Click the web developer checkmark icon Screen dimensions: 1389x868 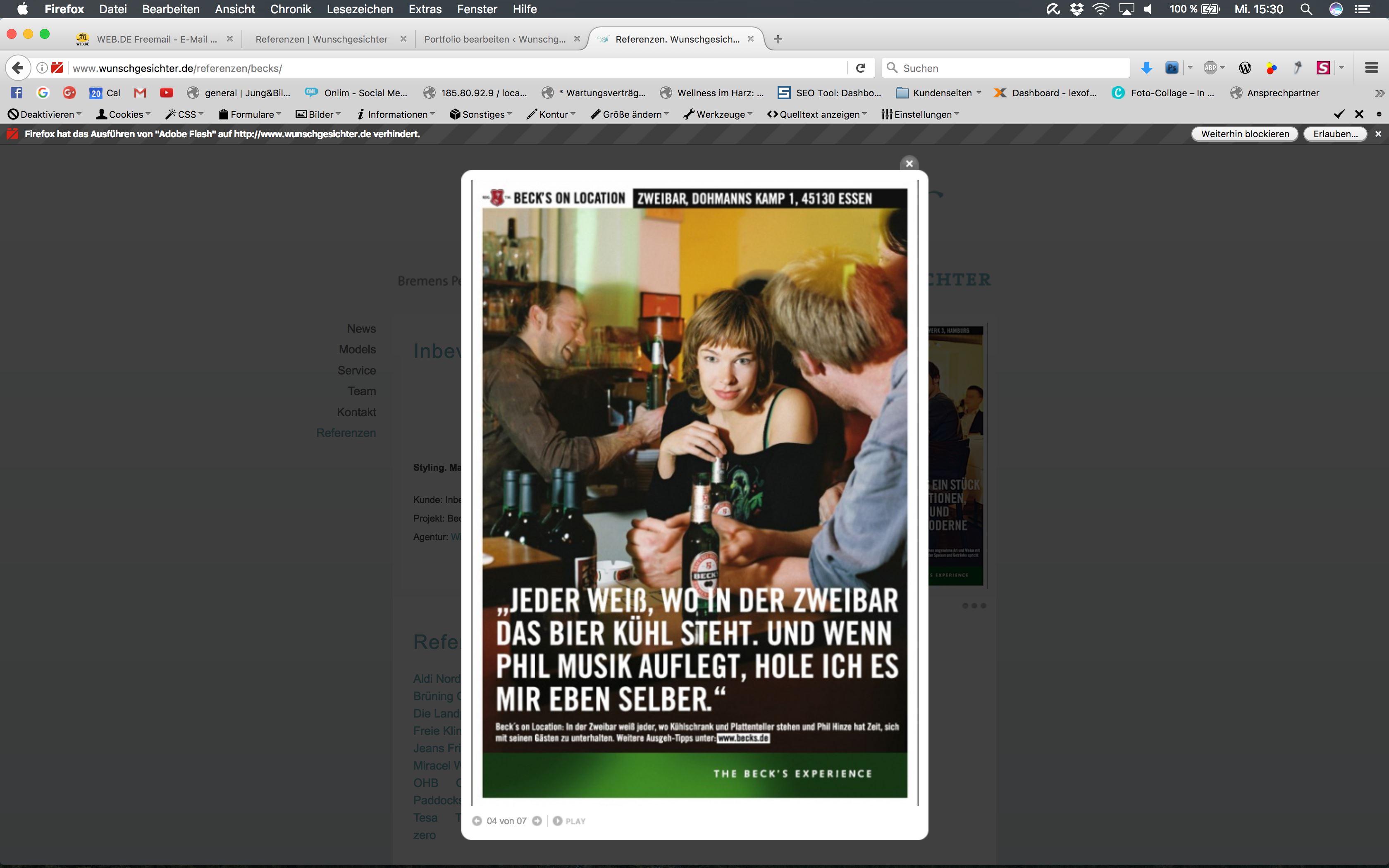pyautogui.click(x=1339, y=114)
